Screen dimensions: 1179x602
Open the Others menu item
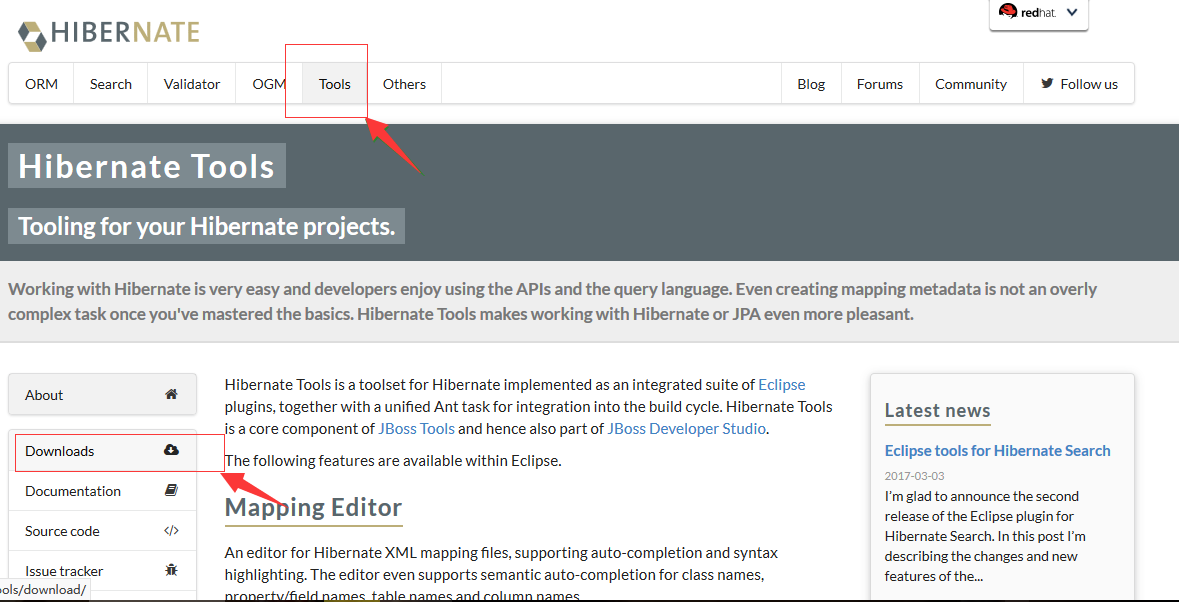tap(404, 83)
